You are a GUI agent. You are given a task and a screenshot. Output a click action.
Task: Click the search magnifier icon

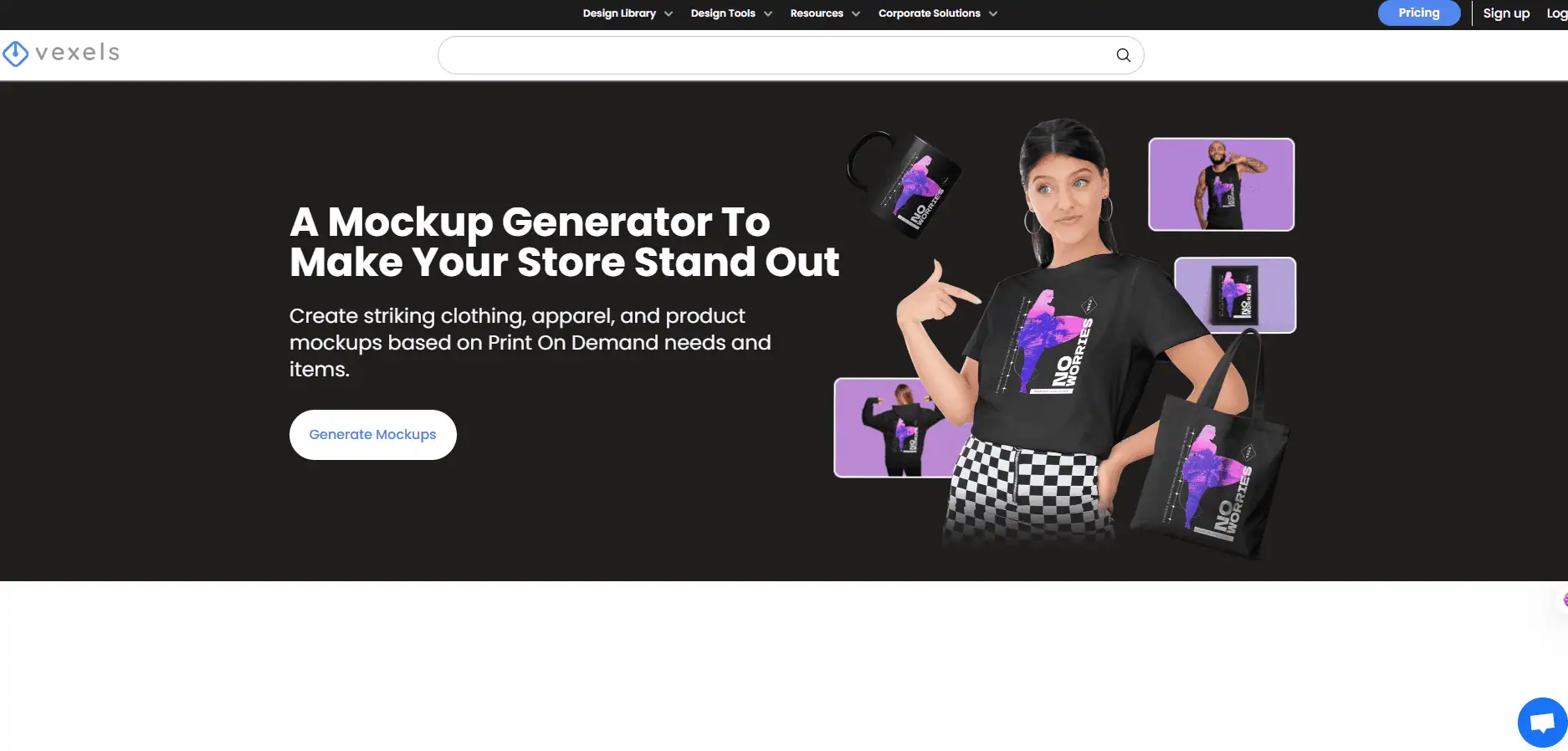[x=1123, y=55]
